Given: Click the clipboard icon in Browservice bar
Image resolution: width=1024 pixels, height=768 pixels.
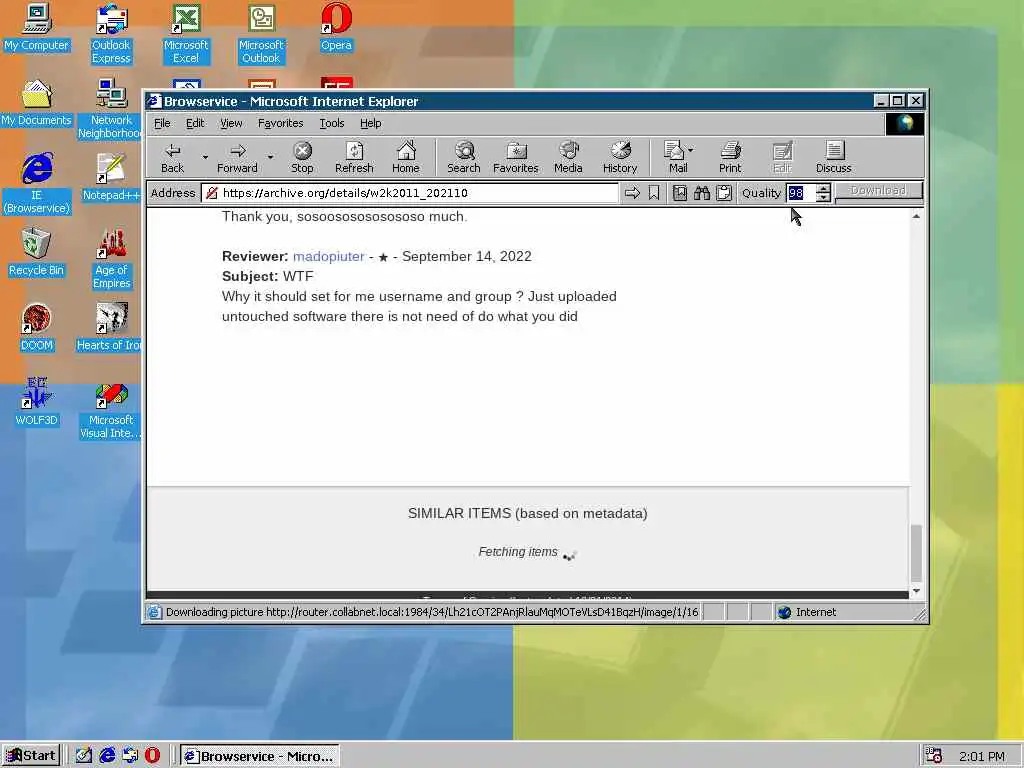Looking at the screenshot, I should tap(724, 193).
